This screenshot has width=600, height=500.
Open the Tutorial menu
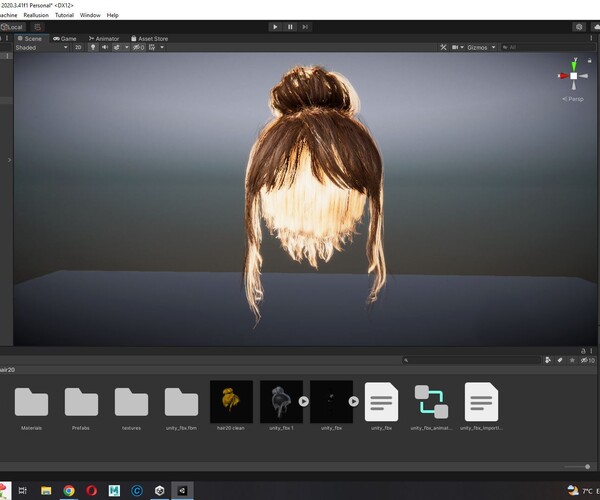click(x=64, y=15)
